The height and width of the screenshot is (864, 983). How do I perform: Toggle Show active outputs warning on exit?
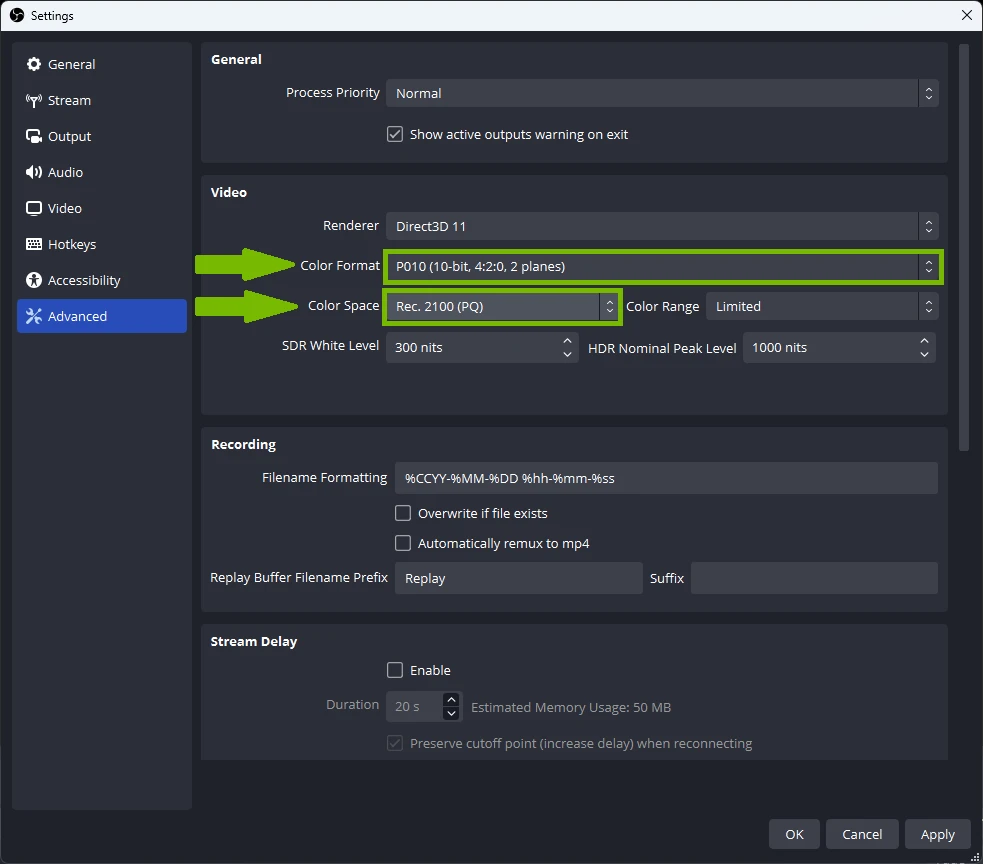[x=395, y=134]
